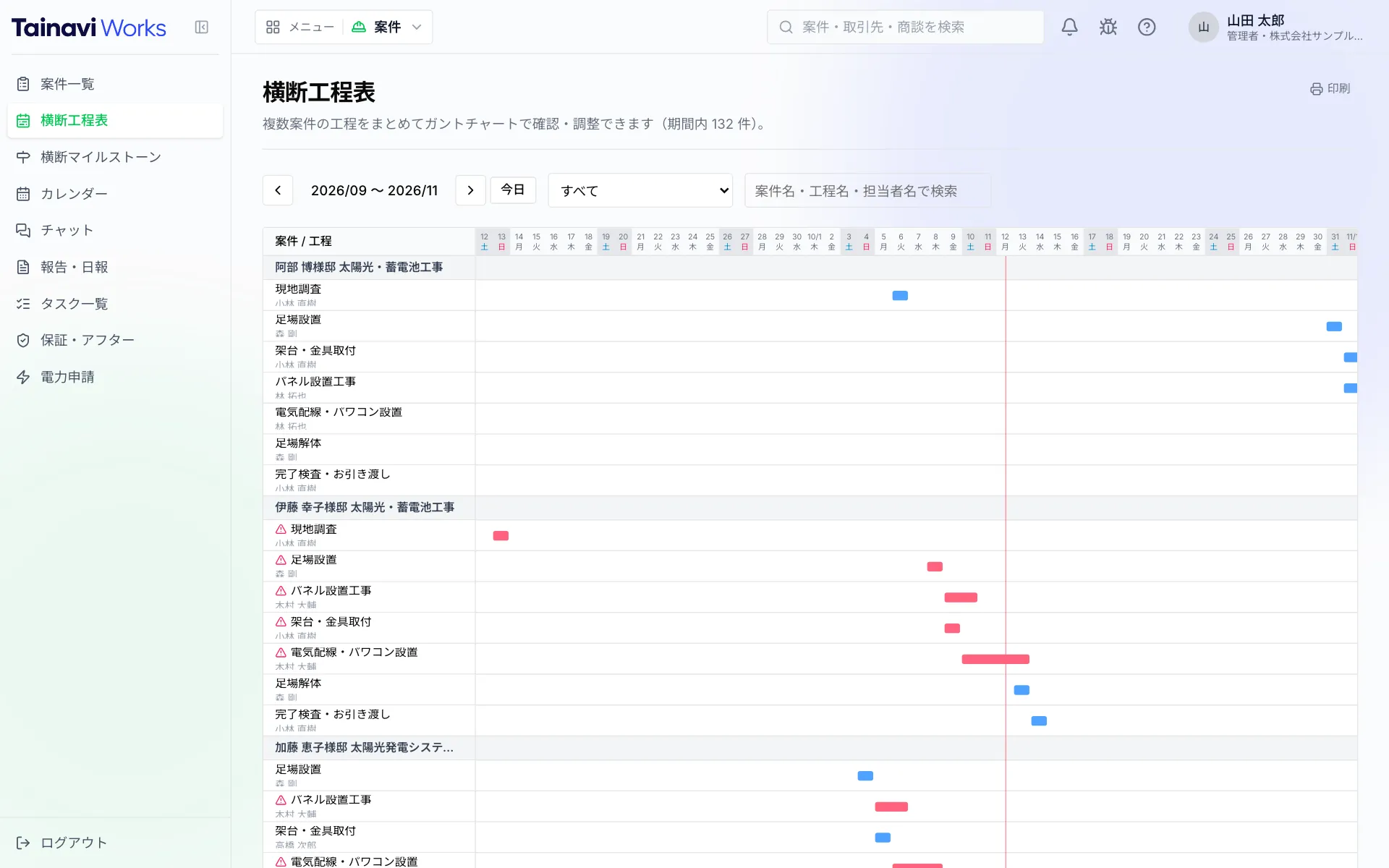Focus the 案件名・工程名・担当者名 search field

[x=867, y=190]
